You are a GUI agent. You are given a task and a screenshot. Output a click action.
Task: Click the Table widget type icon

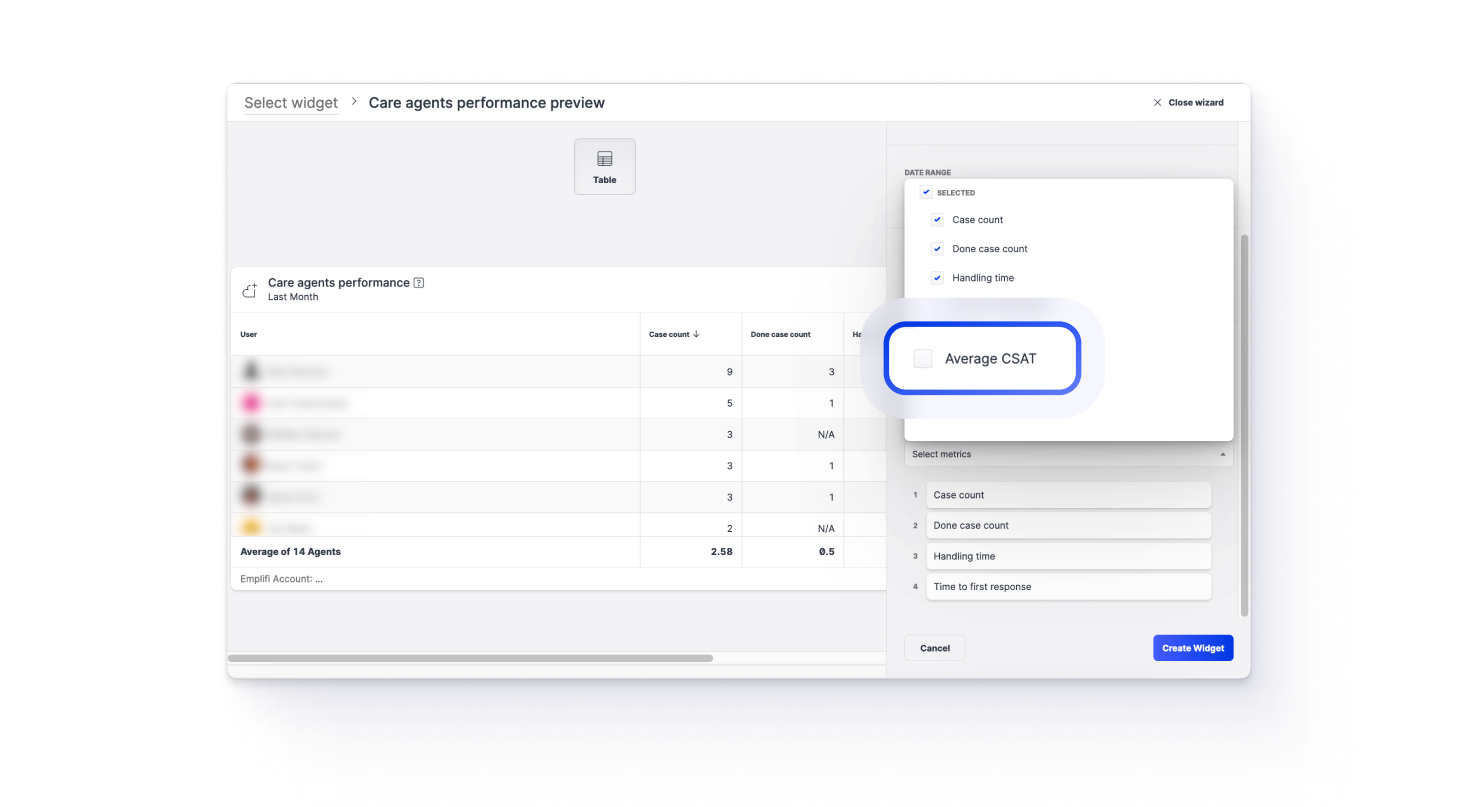604,160
